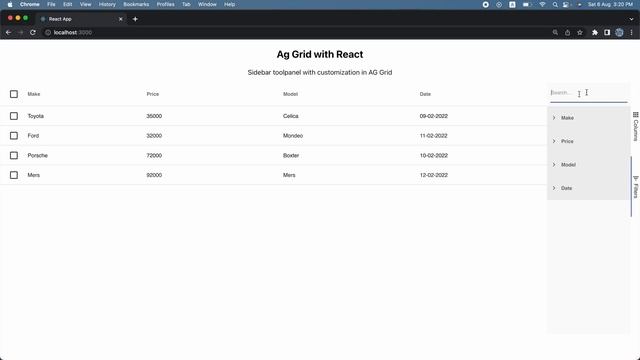This screenshot has height=360, width=640.
Task: Reload the page with refresh icon
Action: point(33,32)
